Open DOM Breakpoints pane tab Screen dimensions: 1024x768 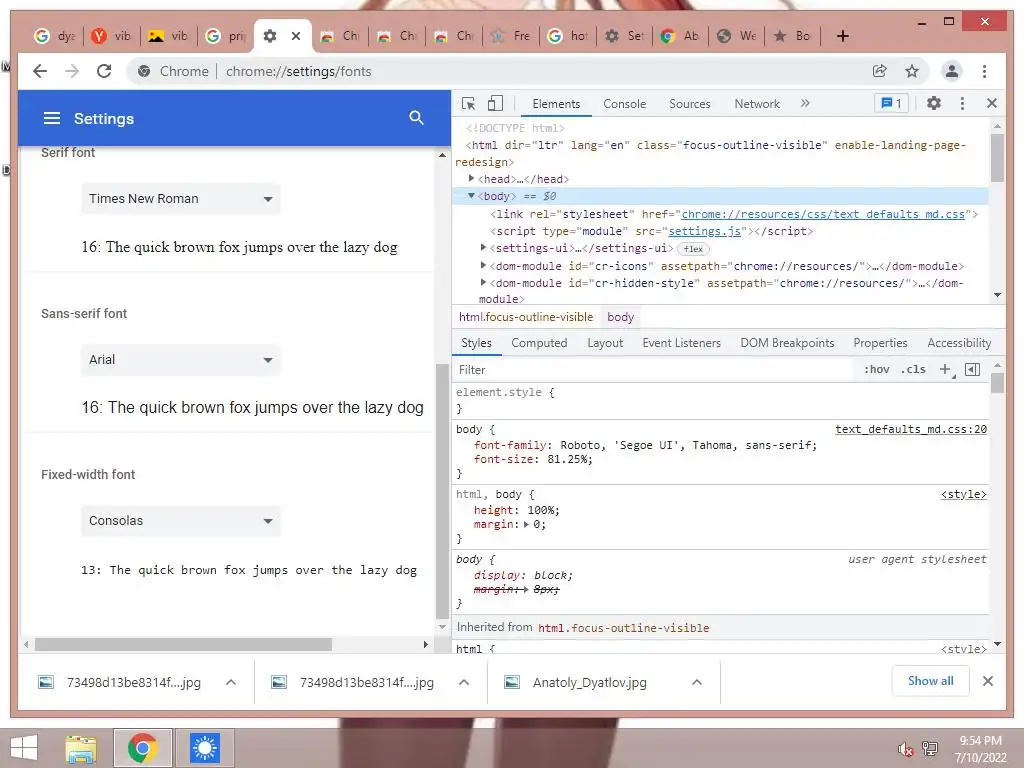tap(787, 343)
